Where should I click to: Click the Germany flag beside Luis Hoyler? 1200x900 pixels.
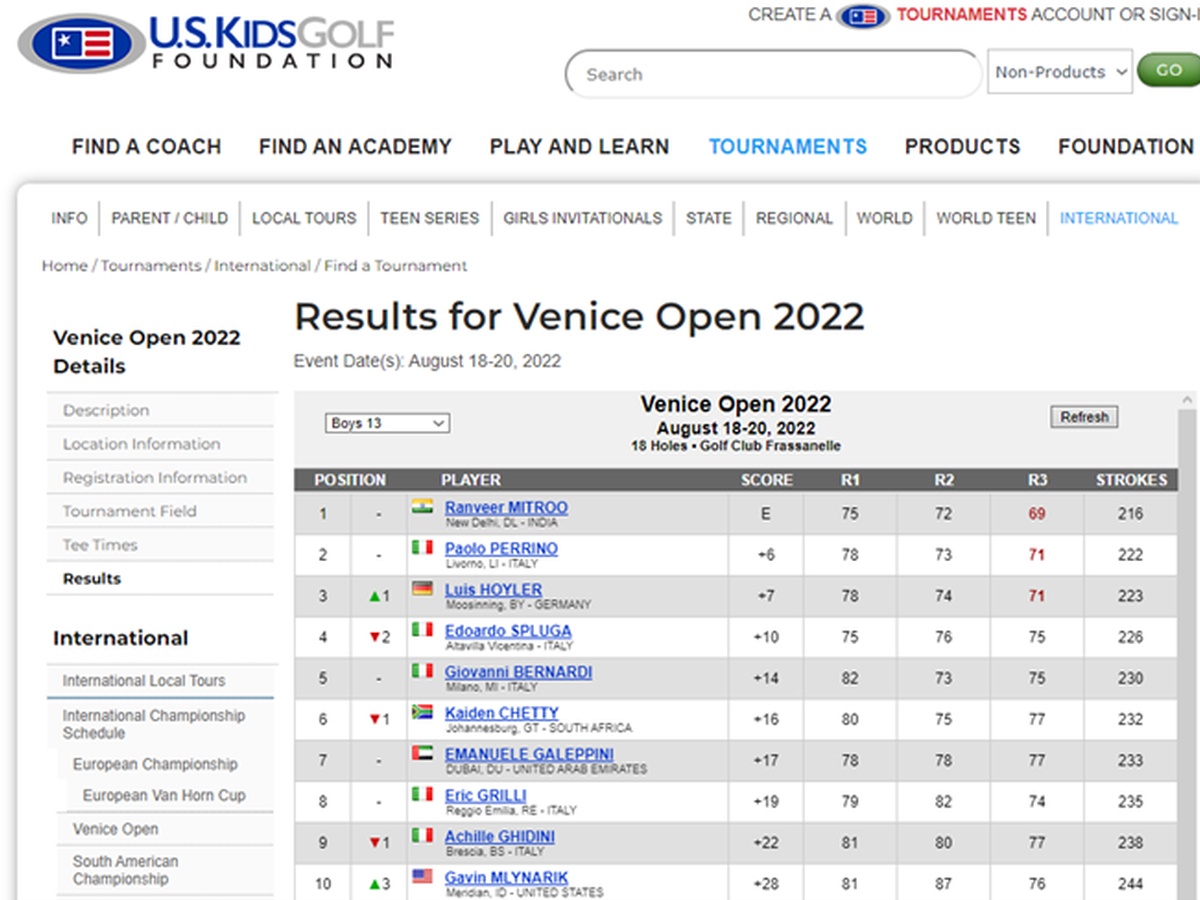coord(422,589)
